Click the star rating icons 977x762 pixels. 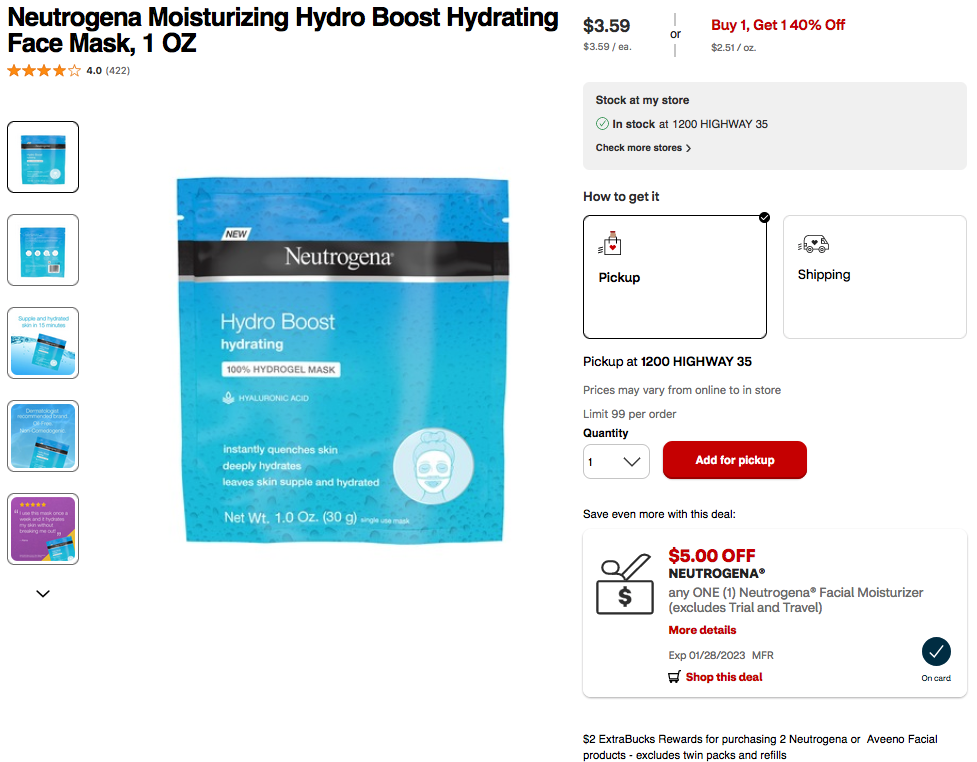point(44,70)
